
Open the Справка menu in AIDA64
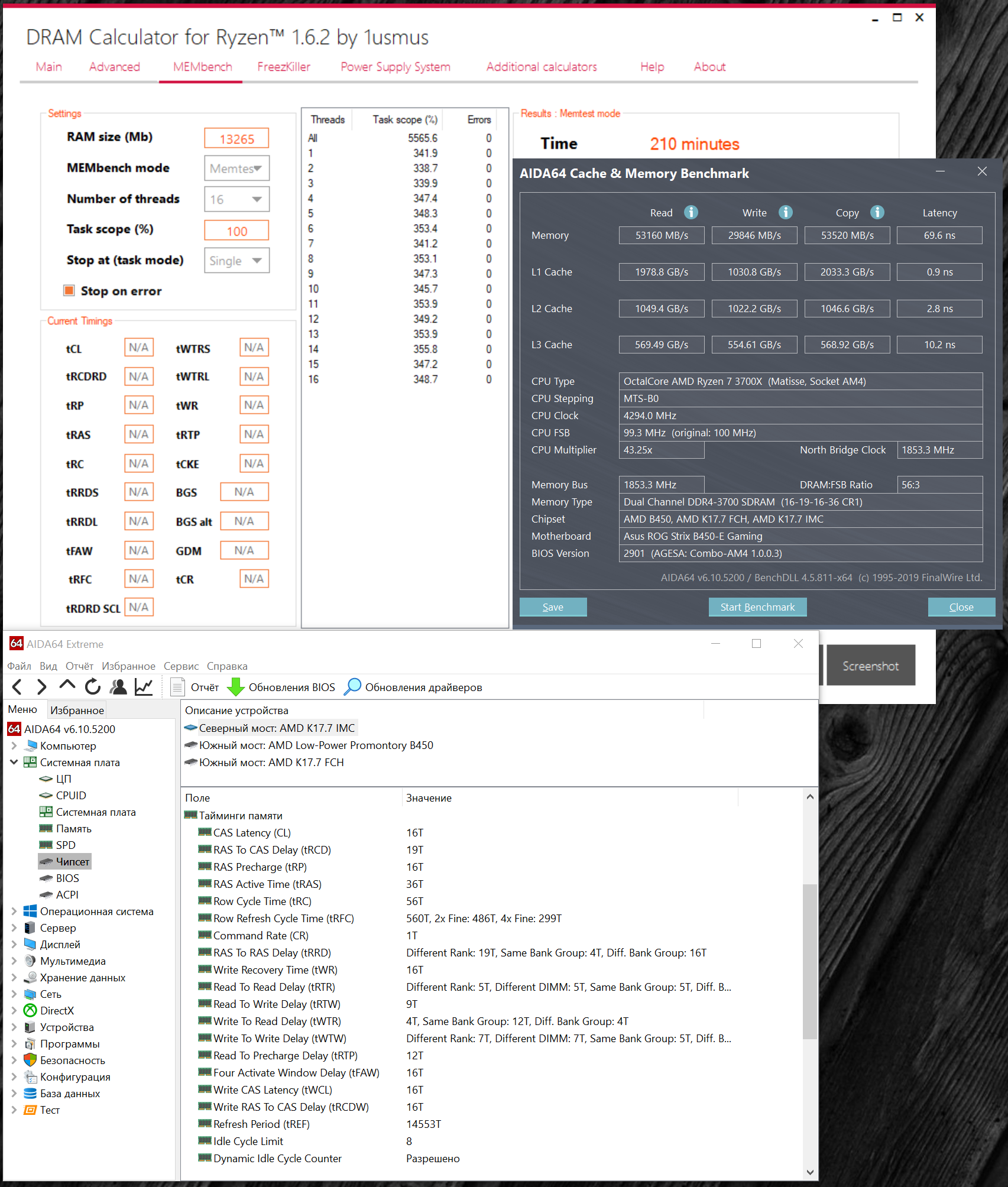tap(227, 666)
